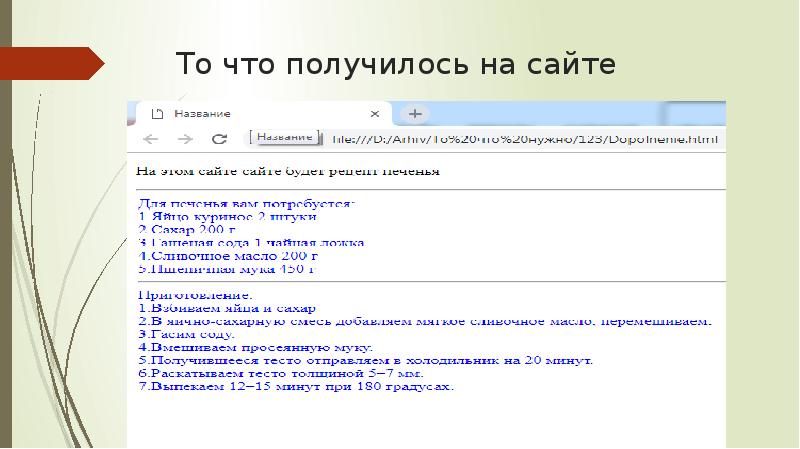Viewport: 800px width, 449px height.
Task: Click the line Для печенья вам потребуется
Action: 245,203
